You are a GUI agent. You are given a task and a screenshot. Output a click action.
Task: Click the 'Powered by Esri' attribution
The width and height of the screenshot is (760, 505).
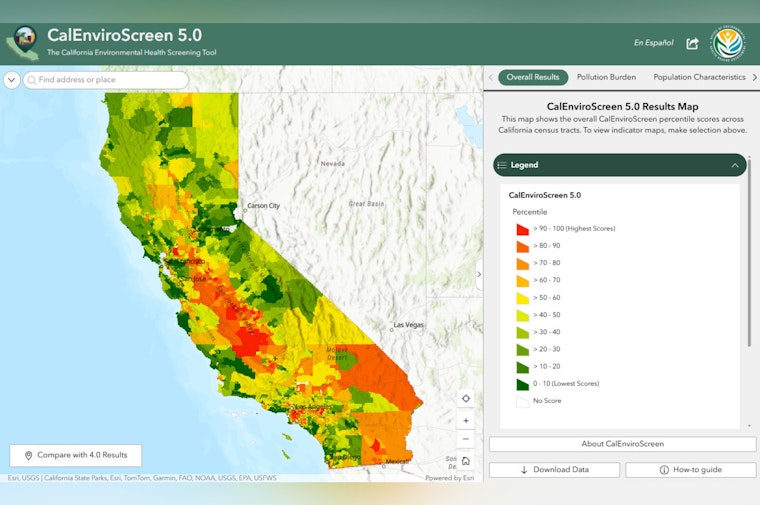click(x=450, y=478)
